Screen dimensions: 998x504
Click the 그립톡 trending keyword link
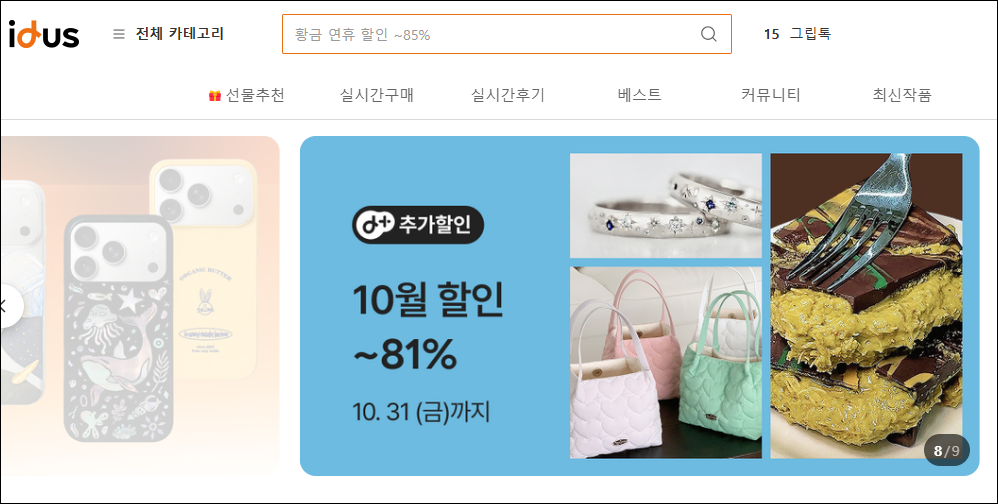tap(810, 34)
